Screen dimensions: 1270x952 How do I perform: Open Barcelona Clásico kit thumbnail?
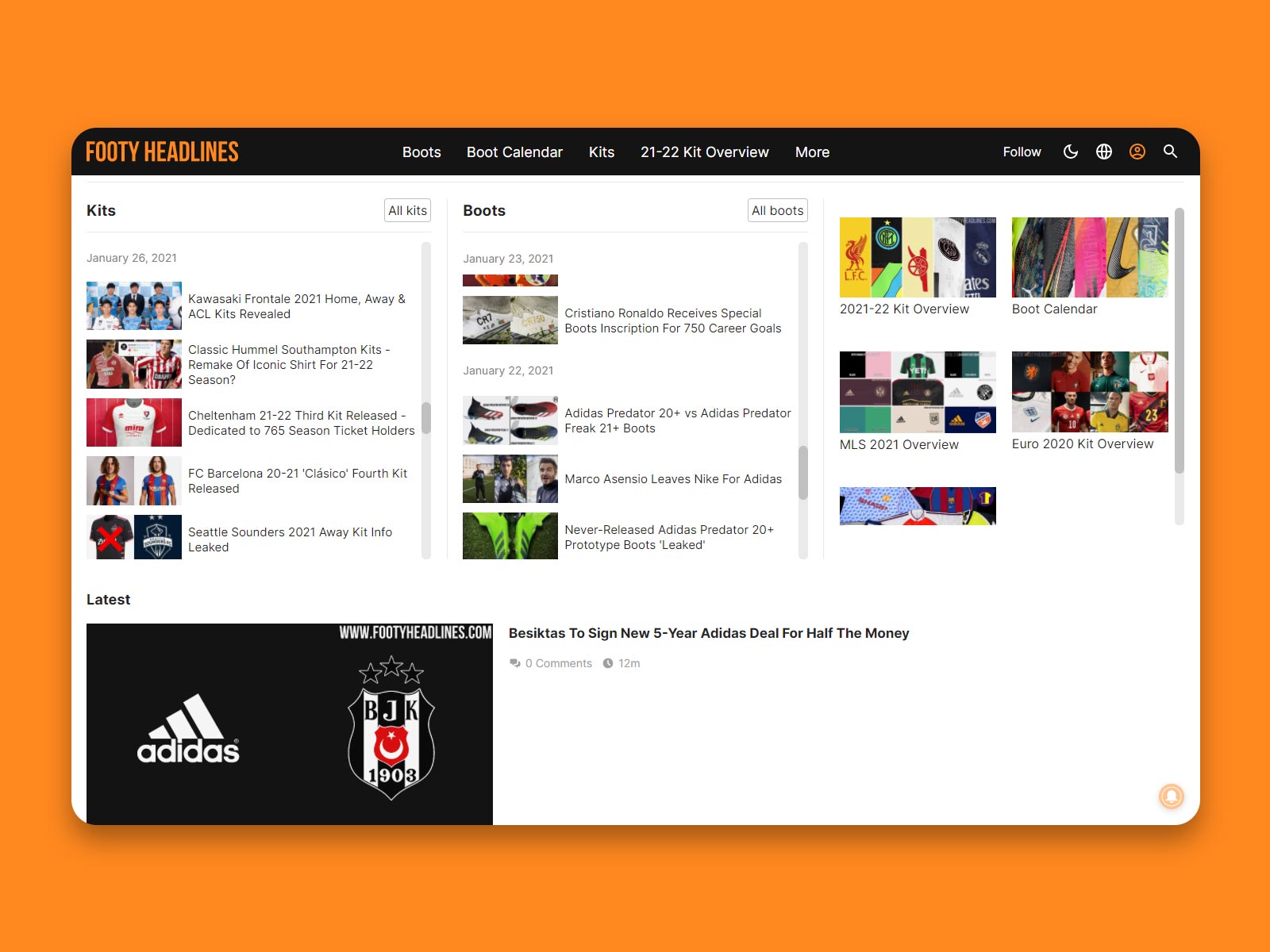(x=134, y=481)
